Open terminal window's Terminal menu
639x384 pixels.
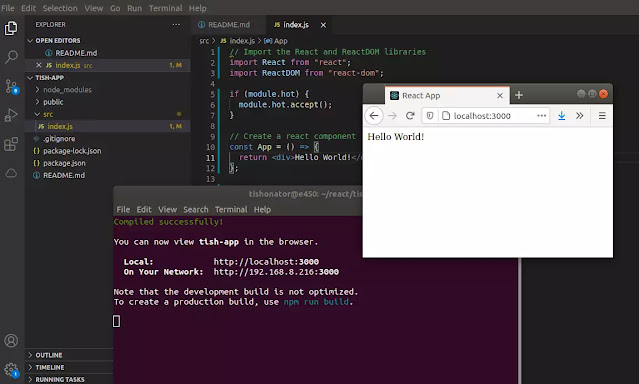coord(231,210)
